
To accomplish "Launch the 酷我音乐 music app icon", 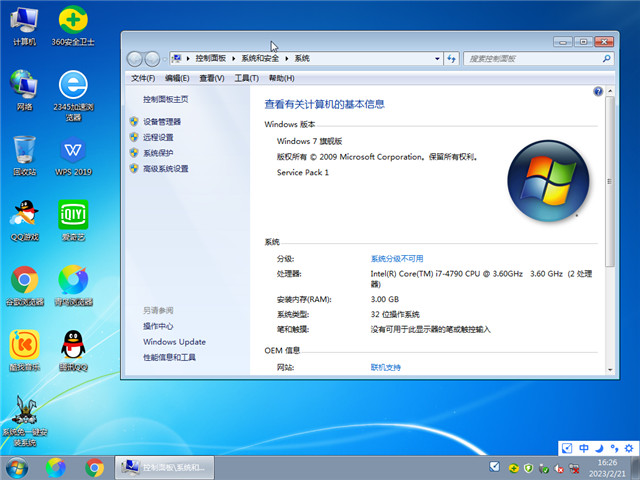I will [x=24, y=351].
